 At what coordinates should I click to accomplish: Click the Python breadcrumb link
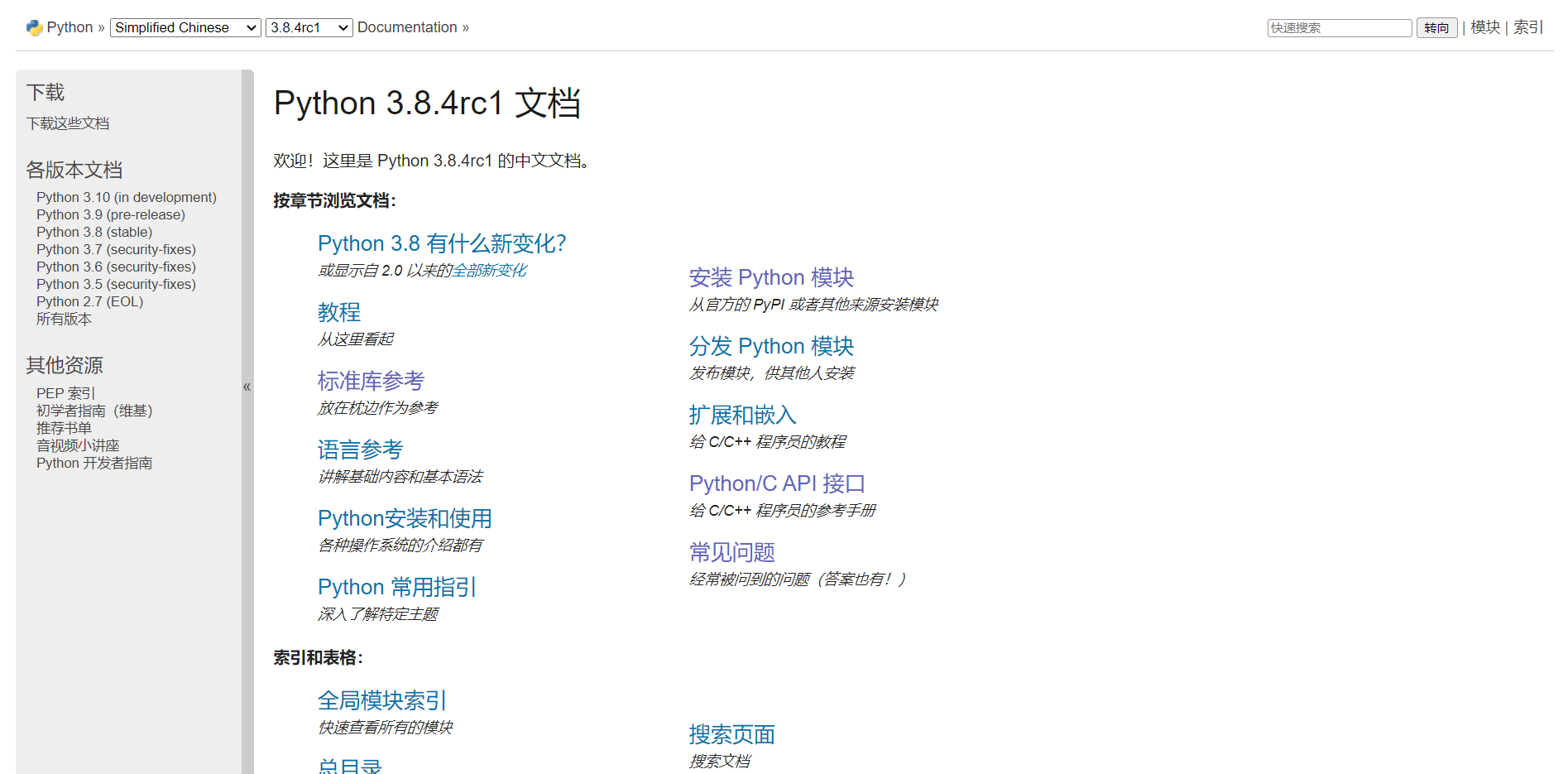pyautogui.click(x=70, y=27)
